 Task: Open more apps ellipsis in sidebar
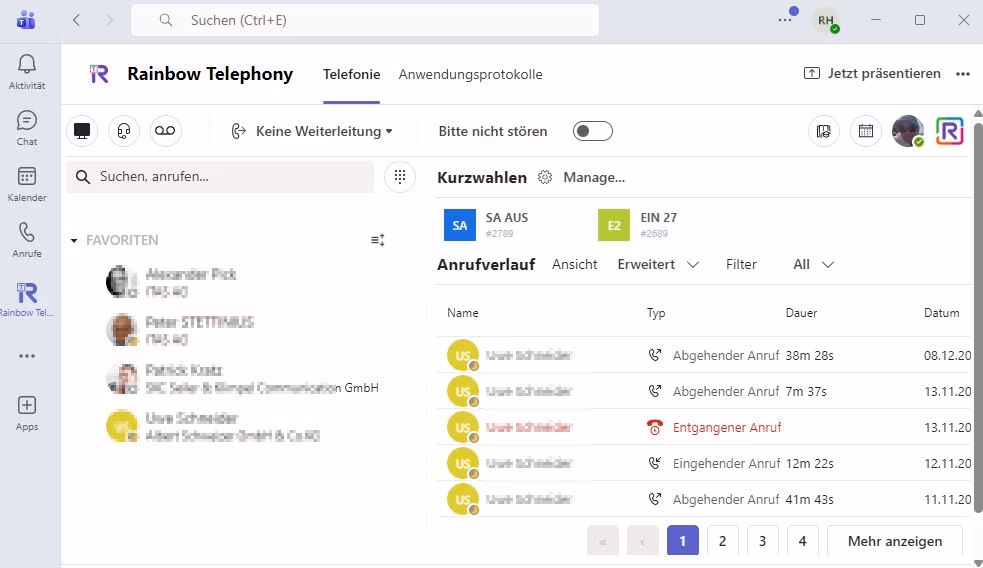coord(27,356)
